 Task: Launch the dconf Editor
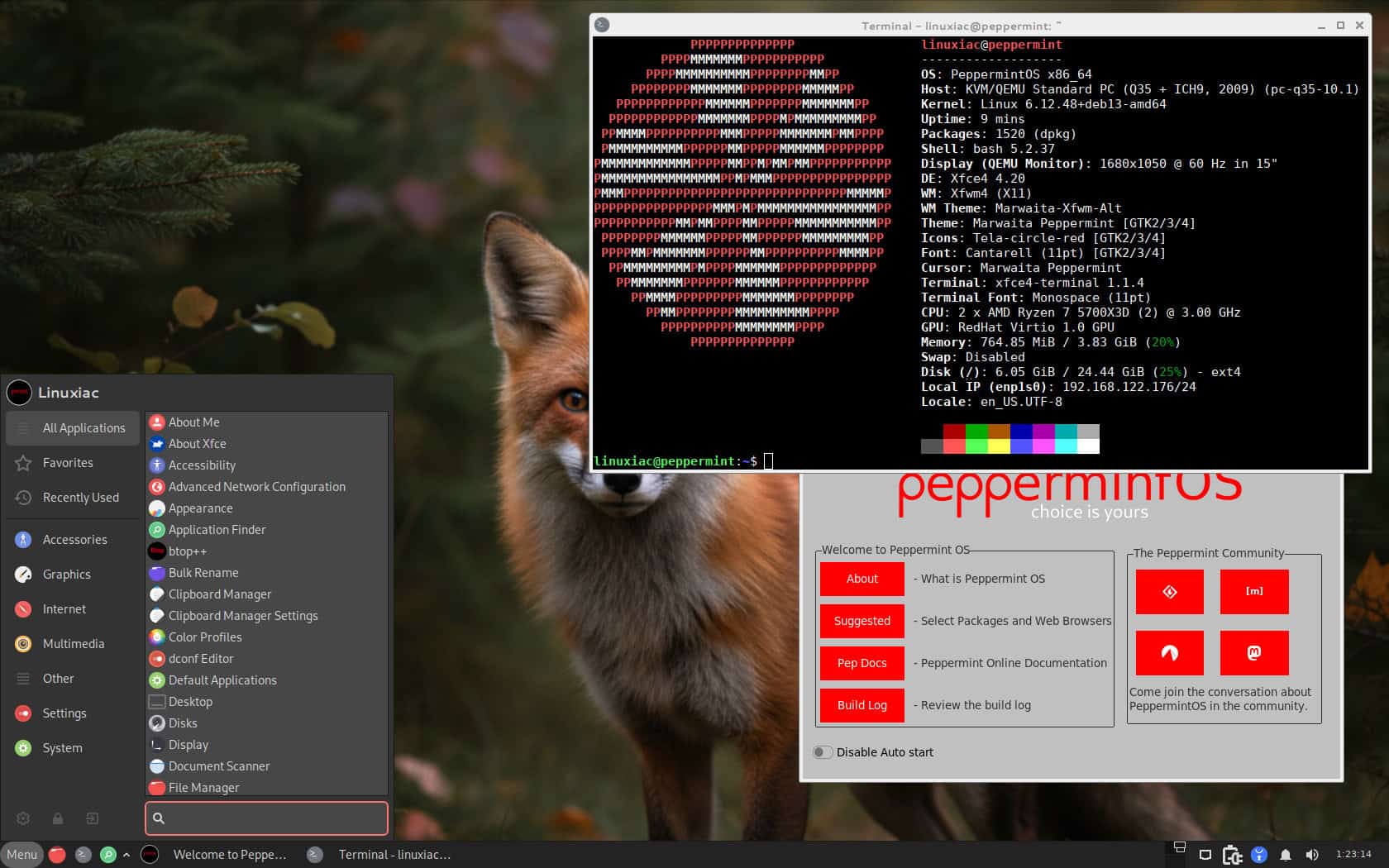201,658
